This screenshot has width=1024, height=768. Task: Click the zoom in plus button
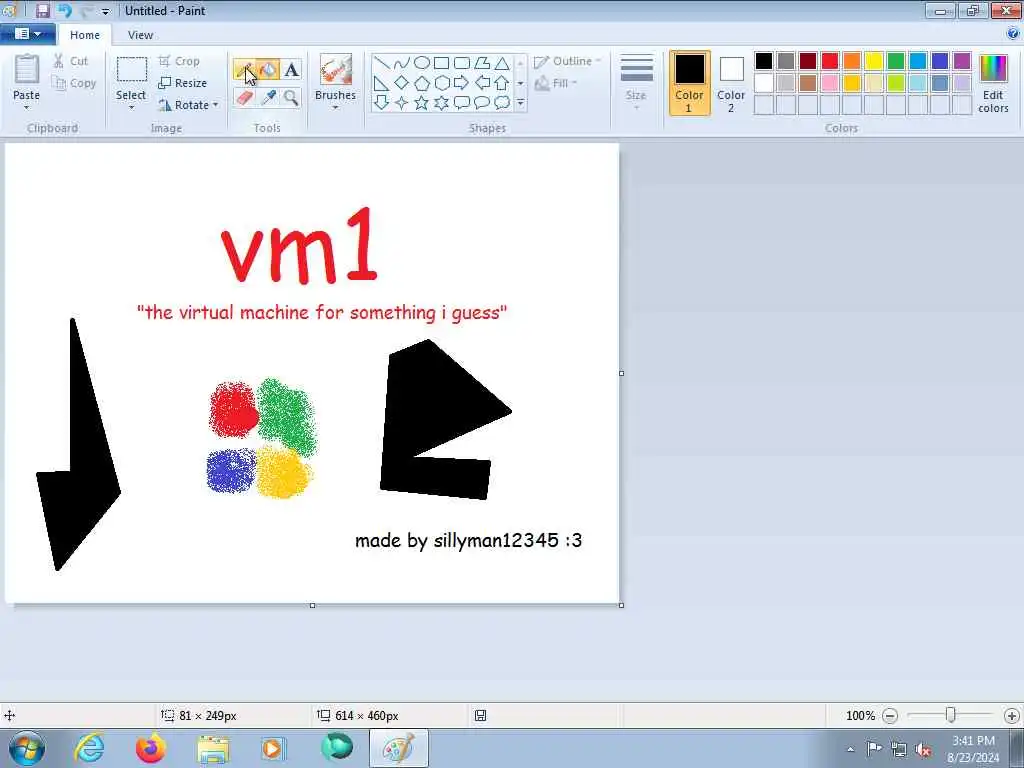(1012, 716)
